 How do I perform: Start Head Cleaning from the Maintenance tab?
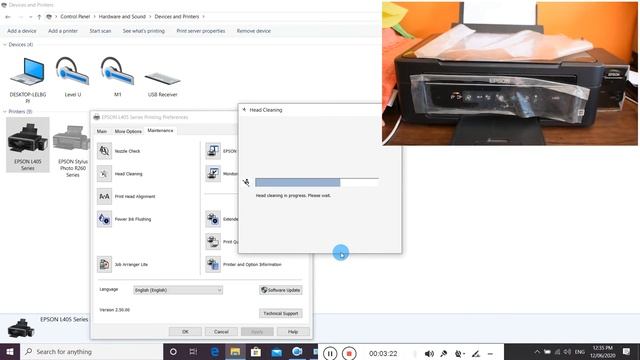coord(104,174)
